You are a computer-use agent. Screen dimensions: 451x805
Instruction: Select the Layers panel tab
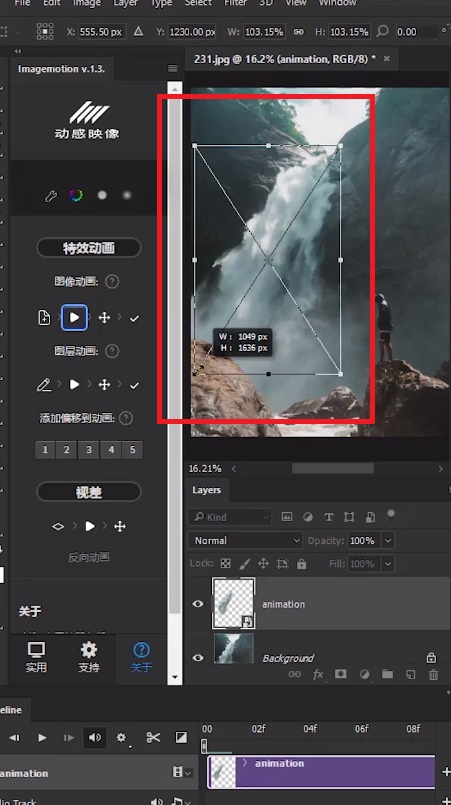tap(206, 490)
